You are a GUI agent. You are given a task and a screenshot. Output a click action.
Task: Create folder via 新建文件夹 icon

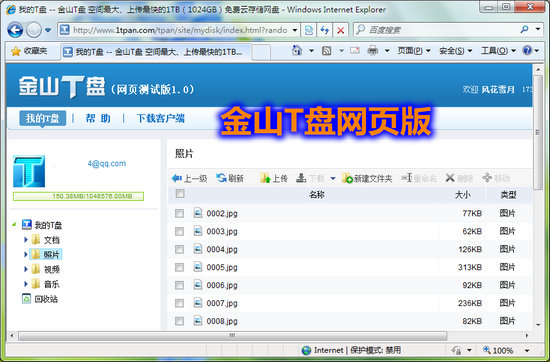pos(347,178)
